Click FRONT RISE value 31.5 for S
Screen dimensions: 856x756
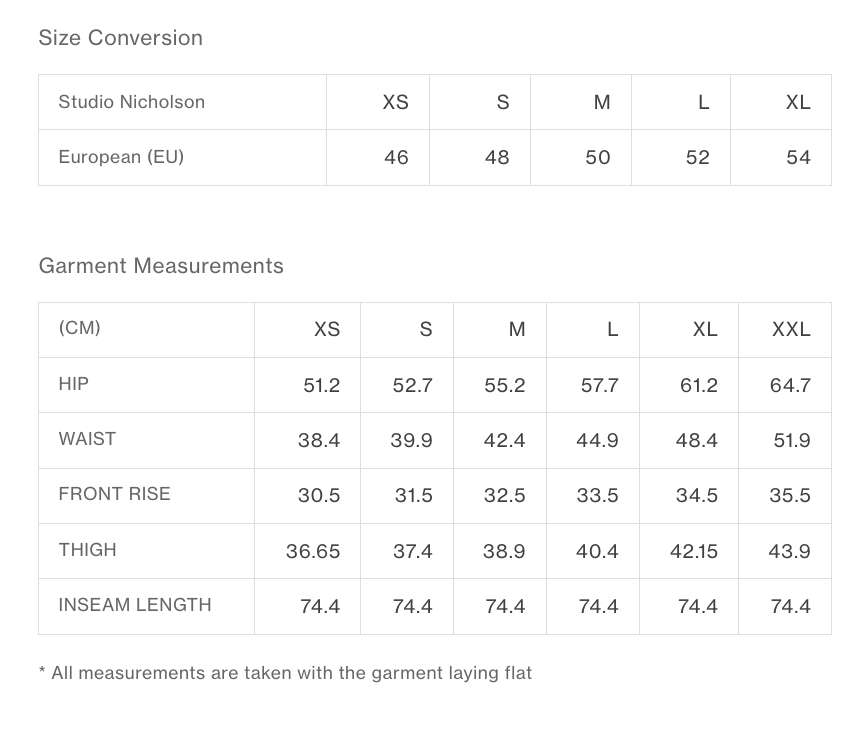[x=413, y=496]
